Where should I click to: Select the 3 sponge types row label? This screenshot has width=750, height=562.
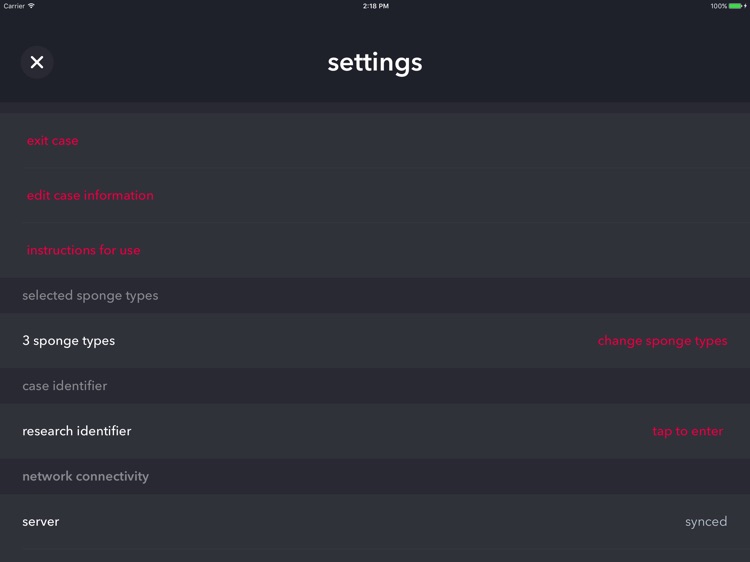click(68, 341)
